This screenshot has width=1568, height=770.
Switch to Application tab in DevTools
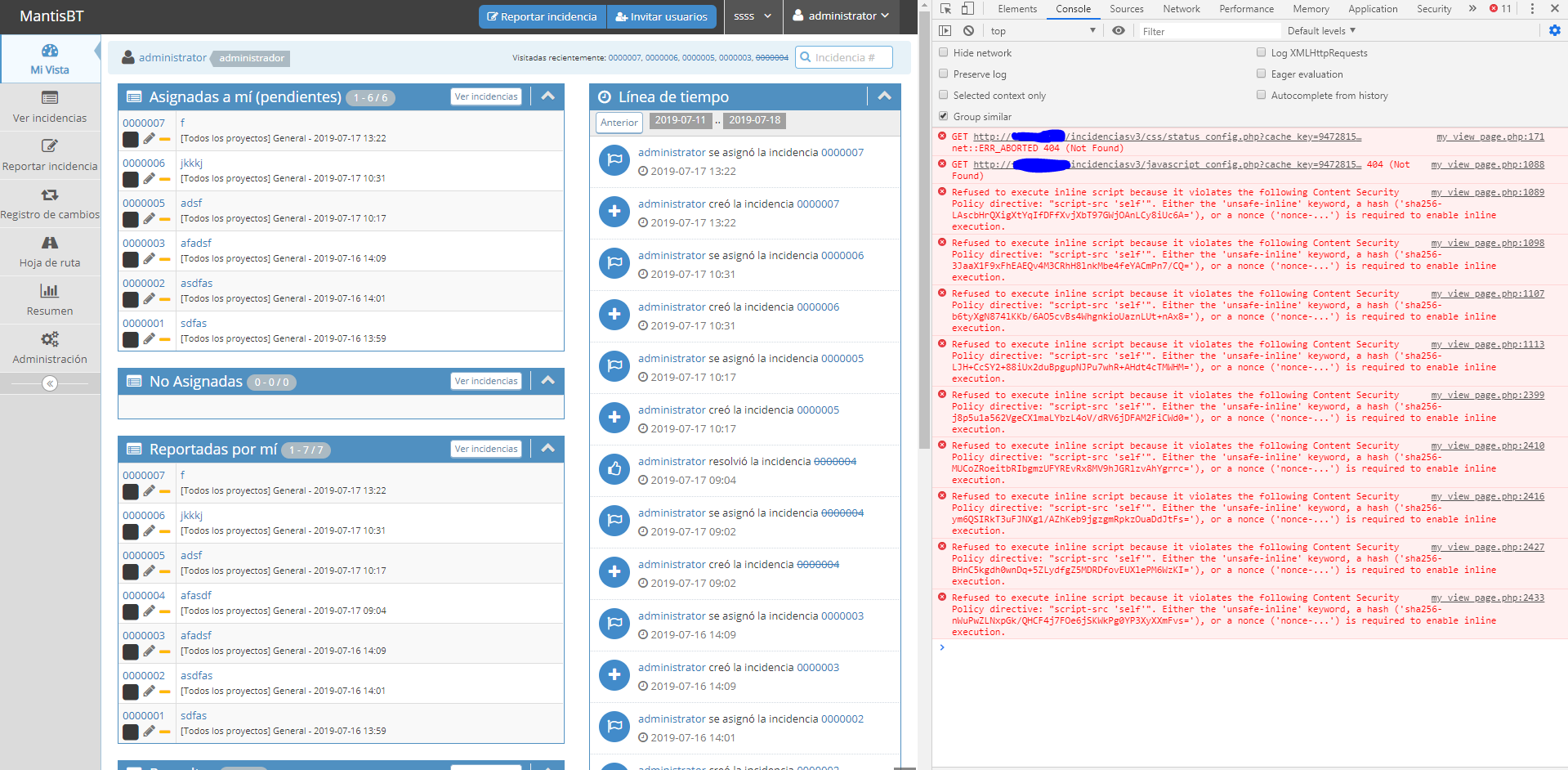click(x=1373, y=9)
